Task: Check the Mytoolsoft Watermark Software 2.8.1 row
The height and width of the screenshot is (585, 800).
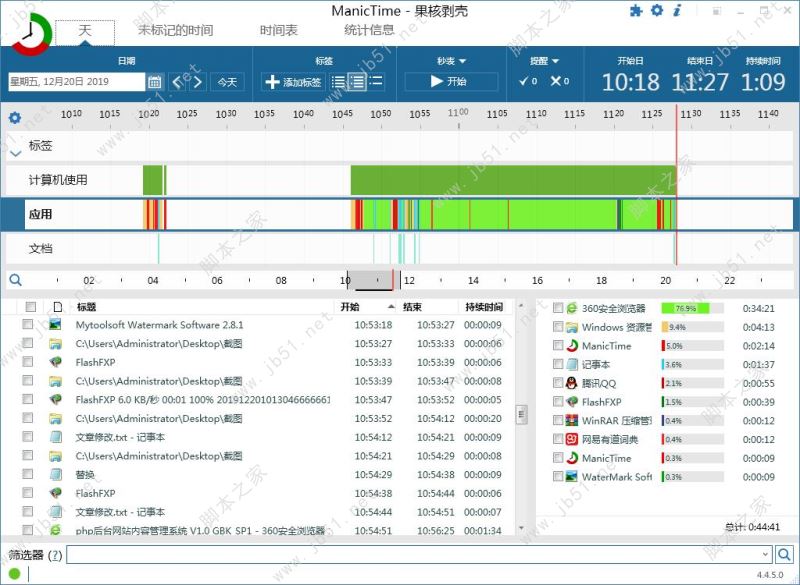Action: click(28, 324)
